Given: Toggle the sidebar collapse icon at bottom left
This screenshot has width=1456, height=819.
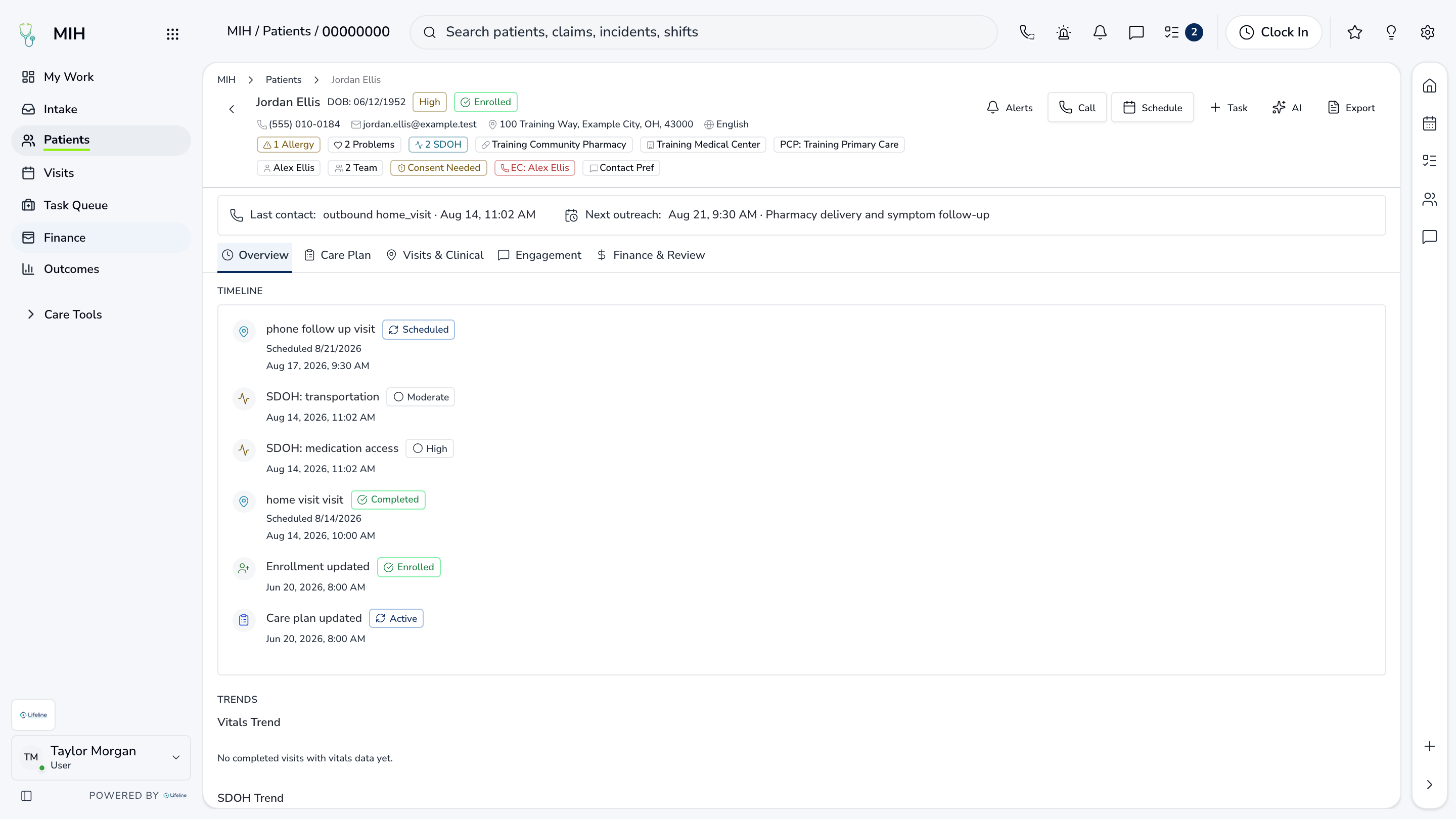Looking at the screenshot, I should [x=27, y=796].
